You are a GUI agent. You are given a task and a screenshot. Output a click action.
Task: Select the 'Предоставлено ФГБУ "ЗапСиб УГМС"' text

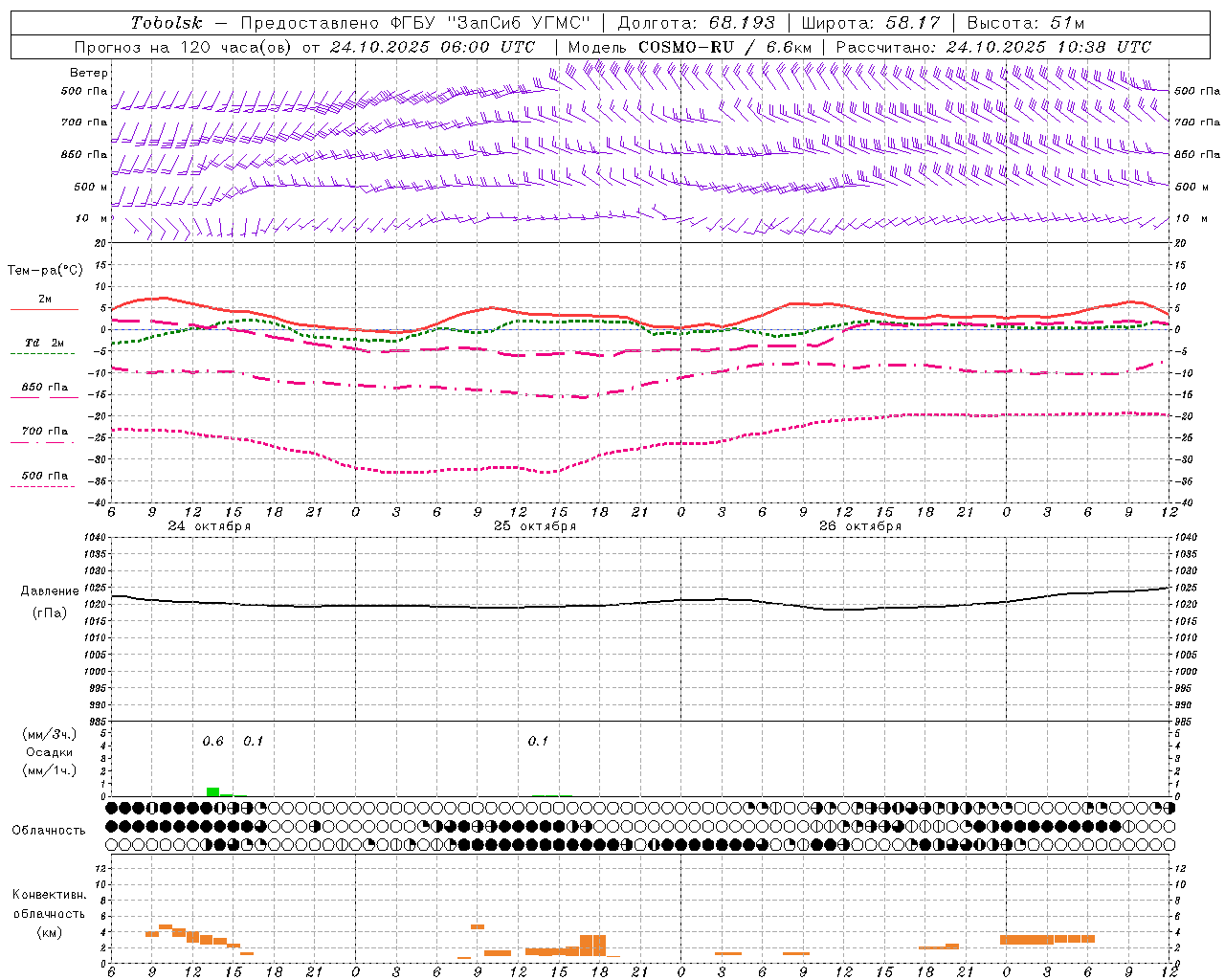click(x=415, y=23)
